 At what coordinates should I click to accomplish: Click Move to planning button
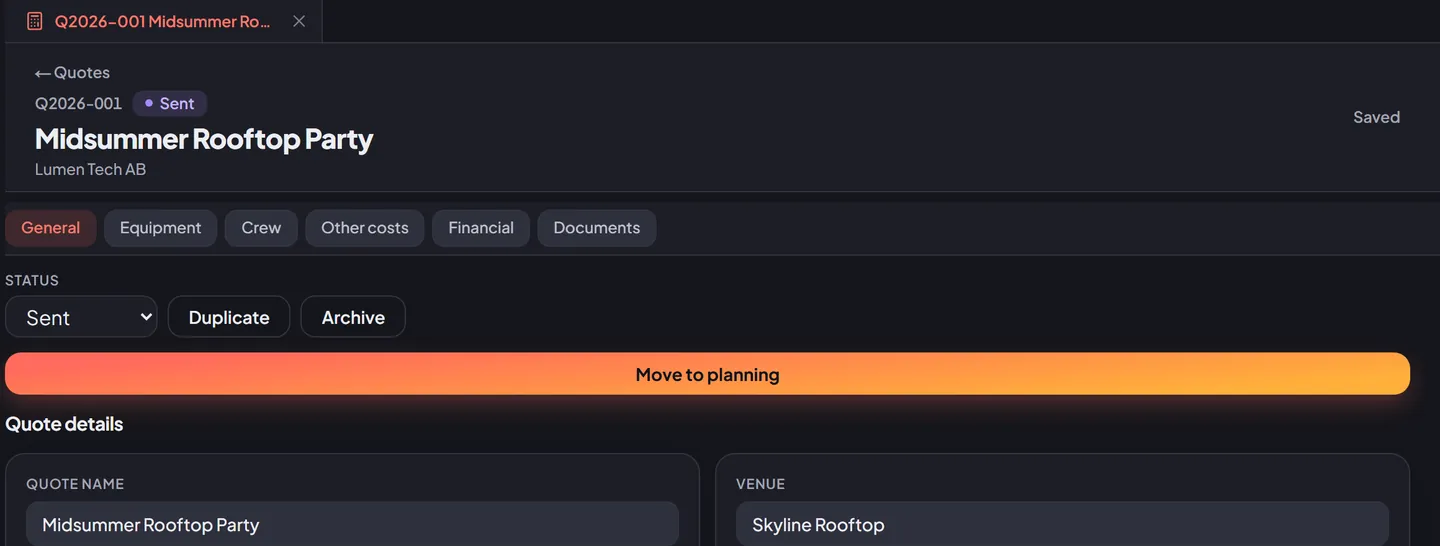tap(707, 374)
